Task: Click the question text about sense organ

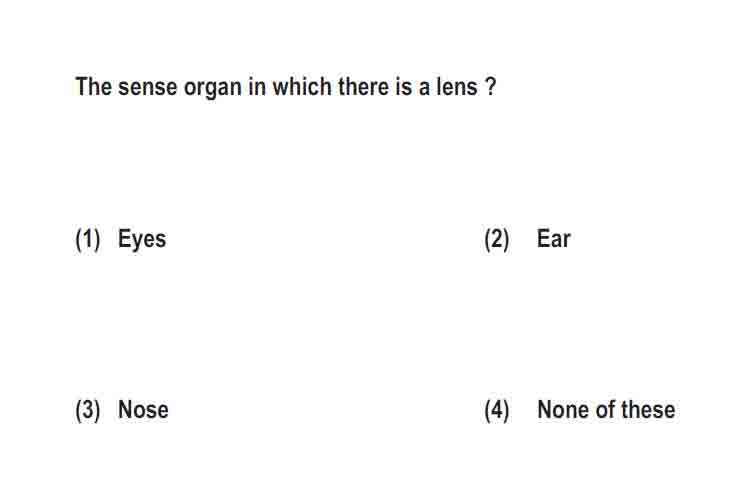Action: [286, 87]
